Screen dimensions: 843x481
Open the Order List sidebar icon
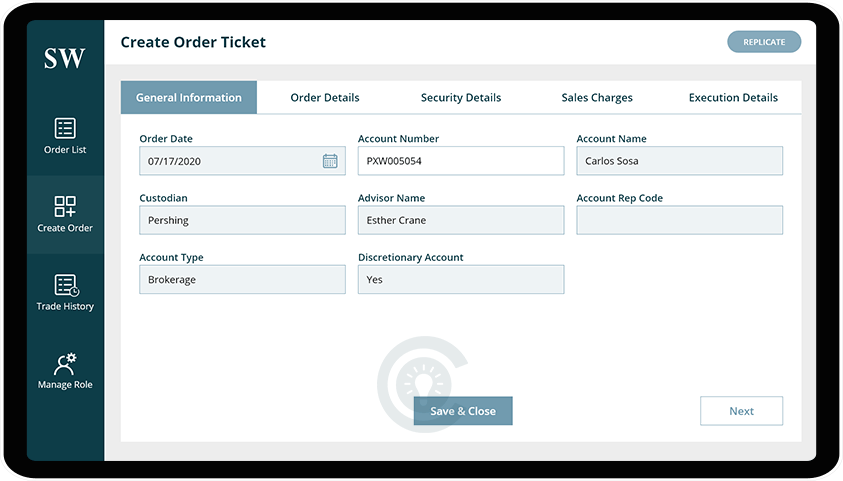pos(65,128)
